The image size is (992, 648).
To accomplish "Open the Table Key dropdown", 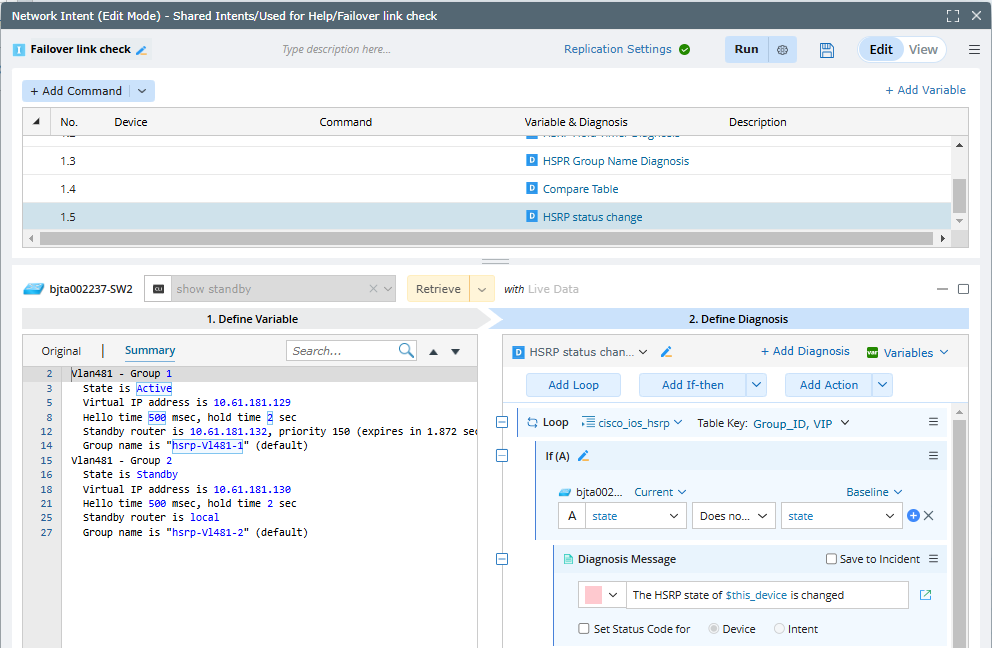I will (801, 423).
